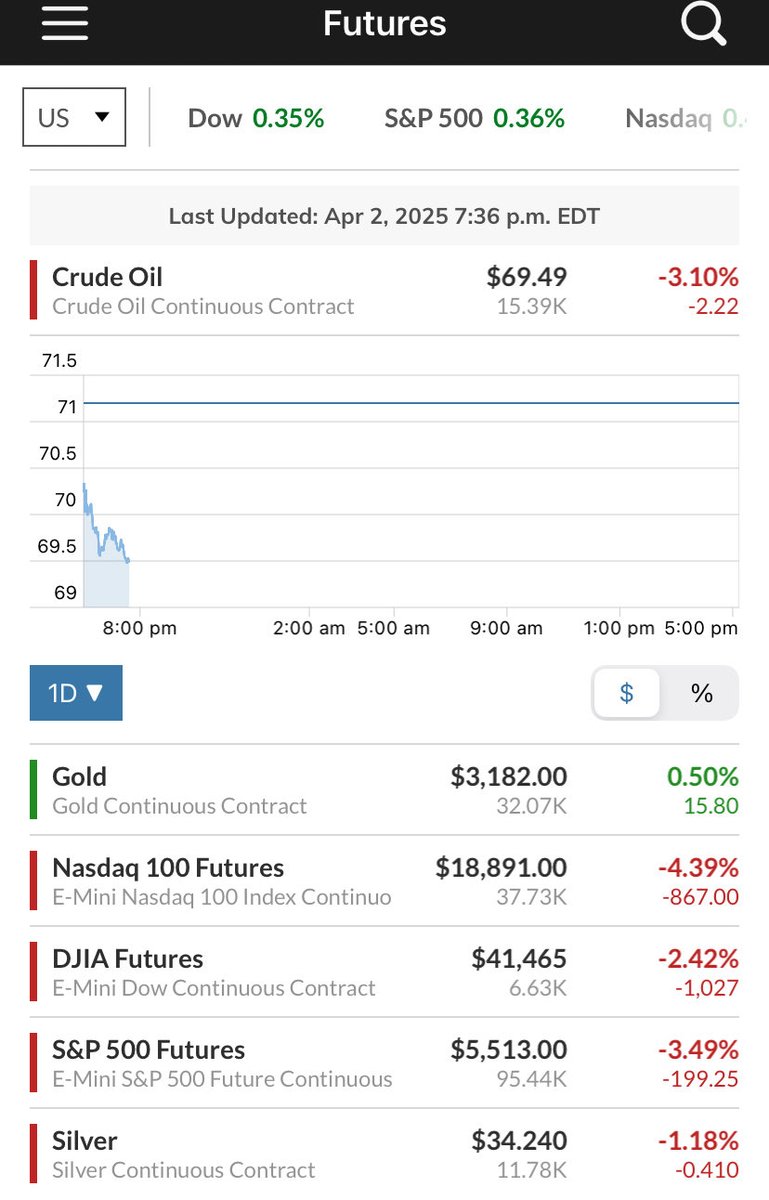Select the S&P 500 ticker item
The image size is (769, 1200).
474,118
